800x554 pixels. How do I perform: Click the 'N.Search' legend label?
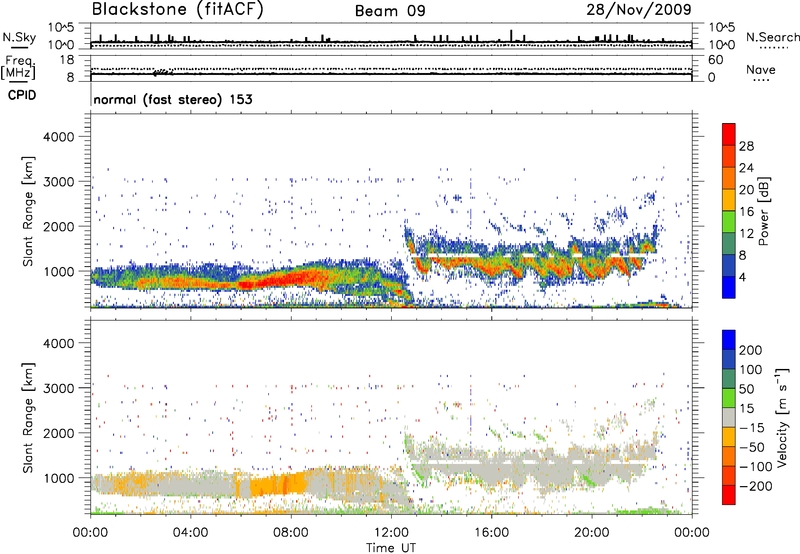click(x=772, y=37)
